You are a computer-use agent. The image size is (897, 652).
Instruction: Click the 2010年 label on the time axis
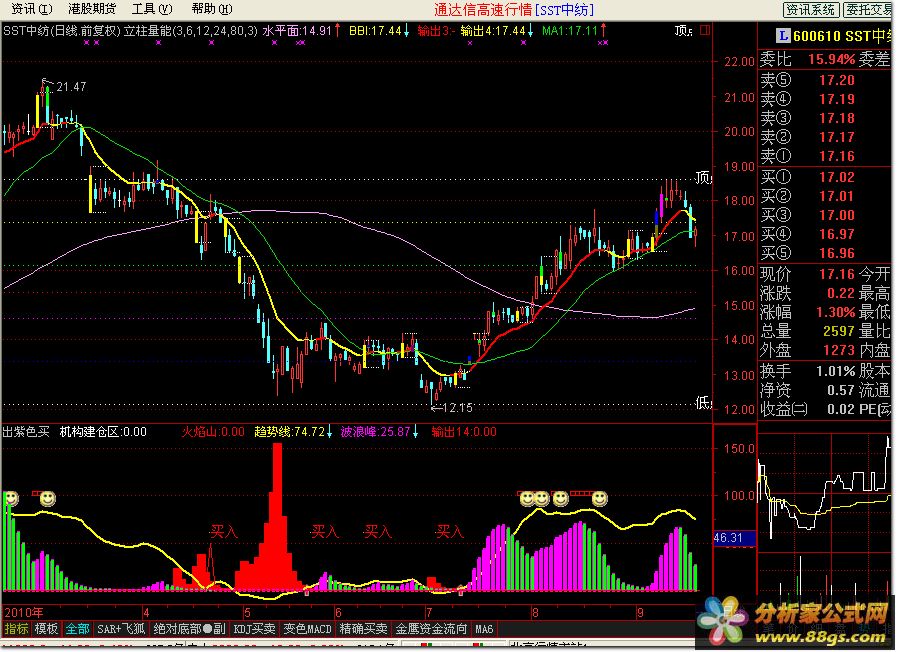[23, 613]
